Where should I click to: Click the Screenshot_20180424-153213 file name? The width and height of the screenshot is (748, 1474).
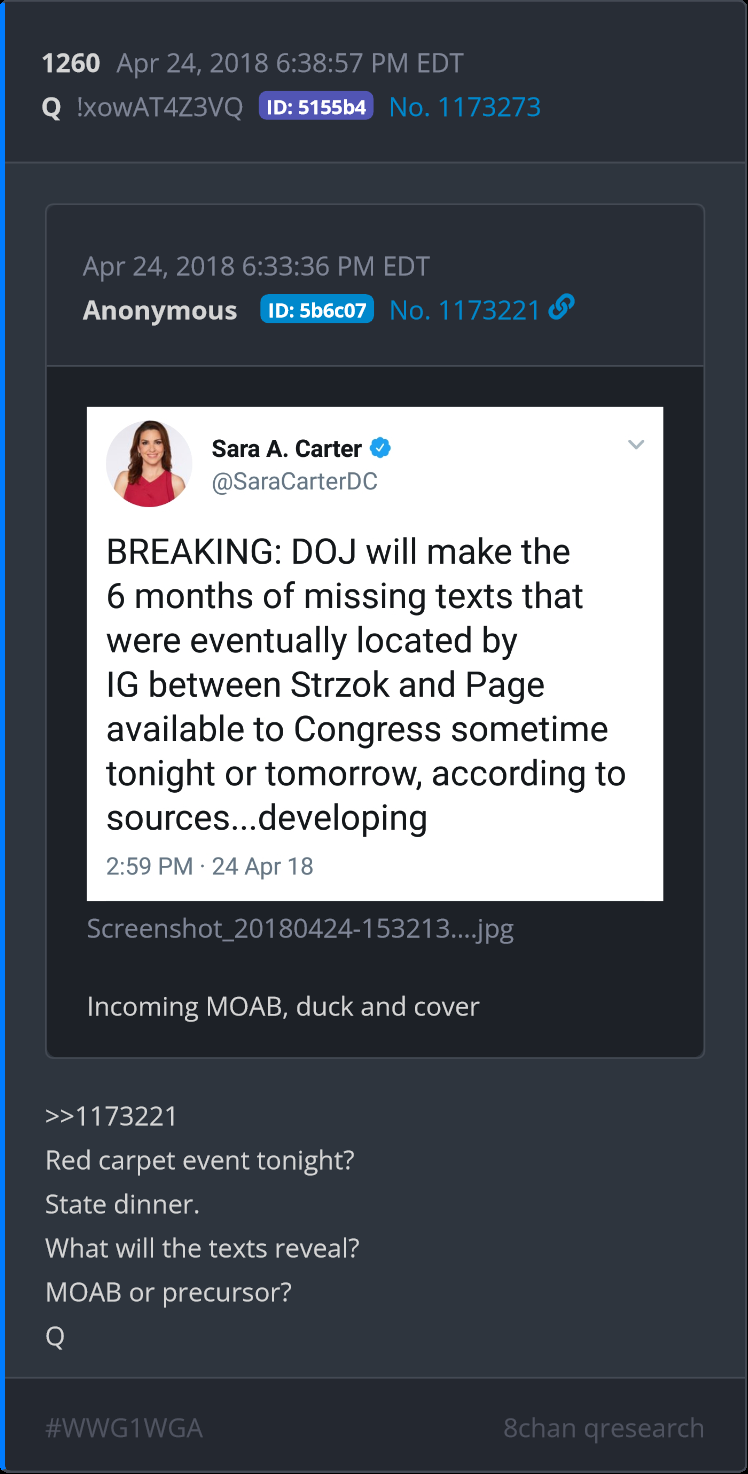click(300, 929)
